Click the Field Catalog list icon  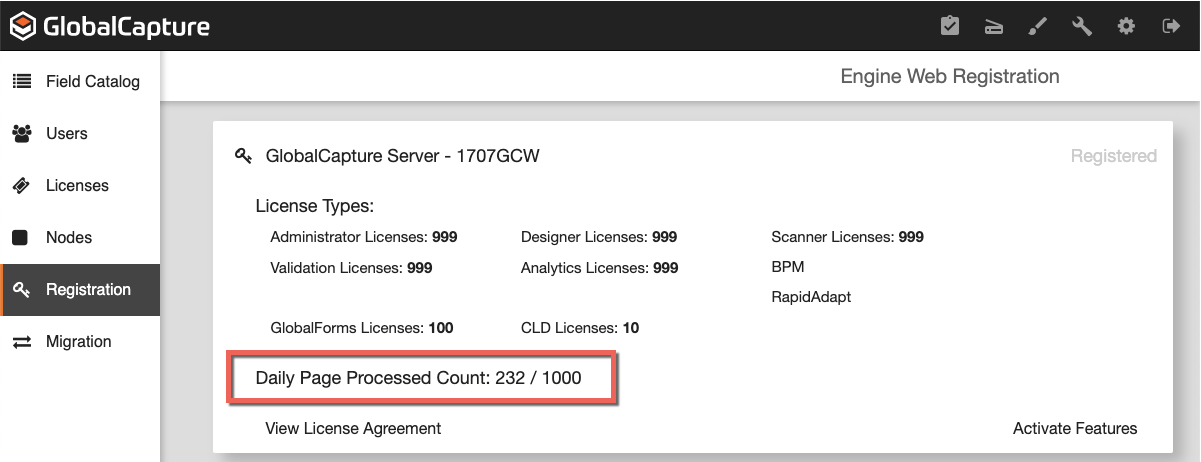pyautogui.click(x=21, y=82)
